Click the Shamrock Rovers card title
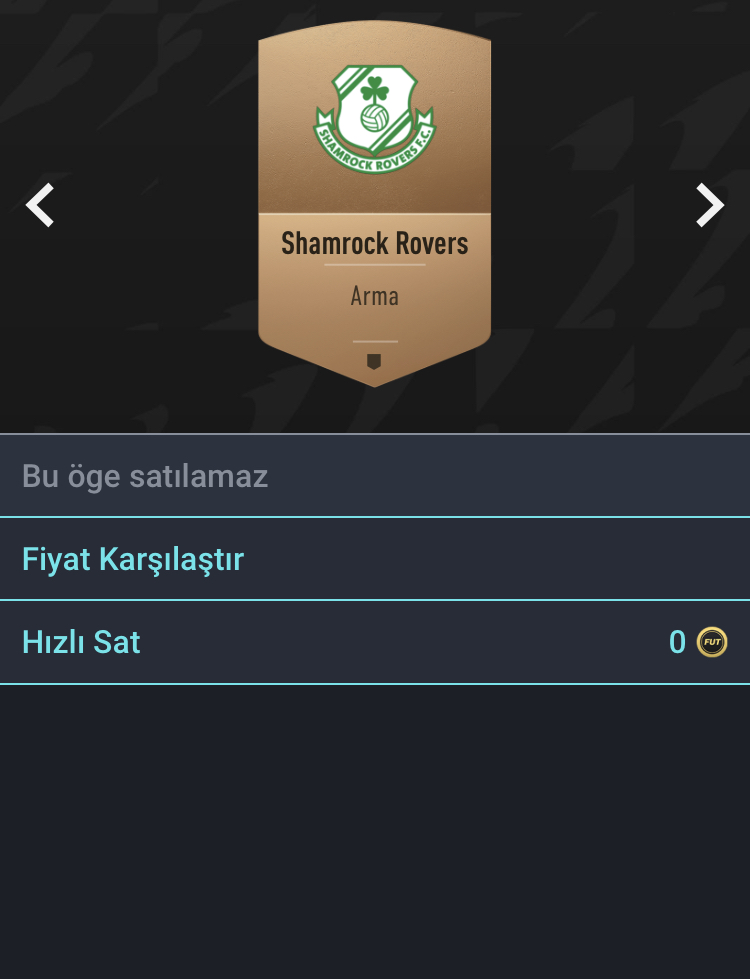 pos(375,243)
